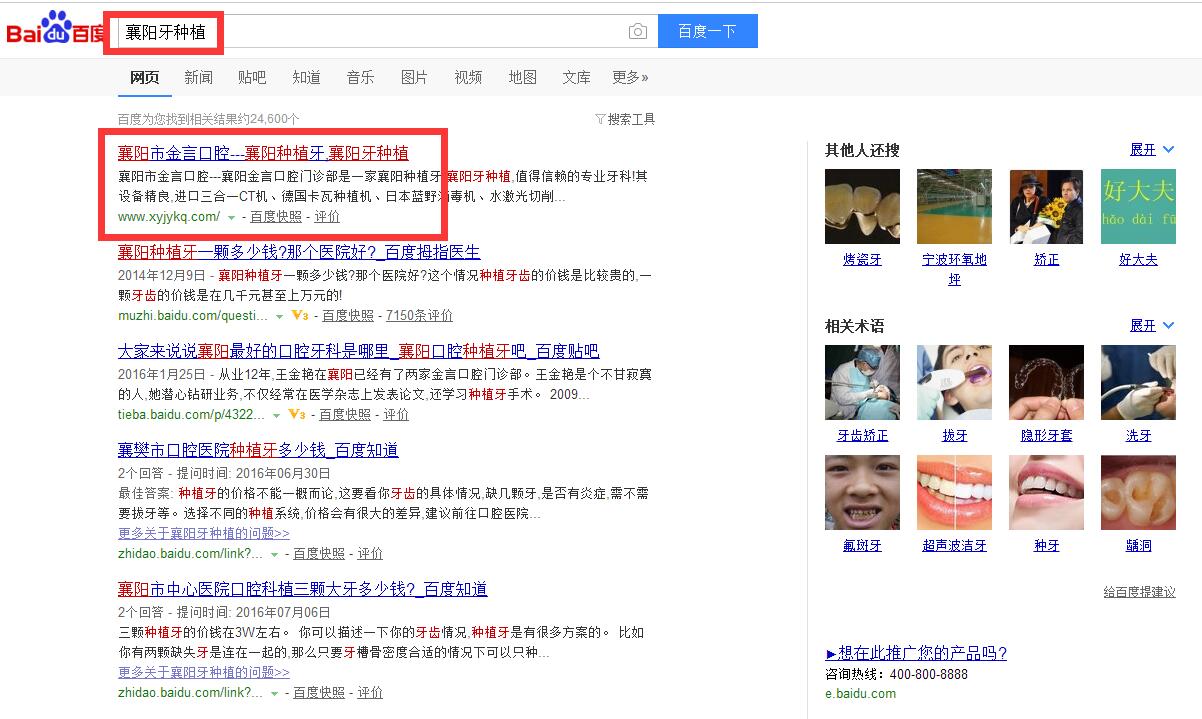Image resolution: width=1202 pixels, height=719 pixels.
Task: Click the 超声波洁牙 text link
Action: tap(954, 546)
